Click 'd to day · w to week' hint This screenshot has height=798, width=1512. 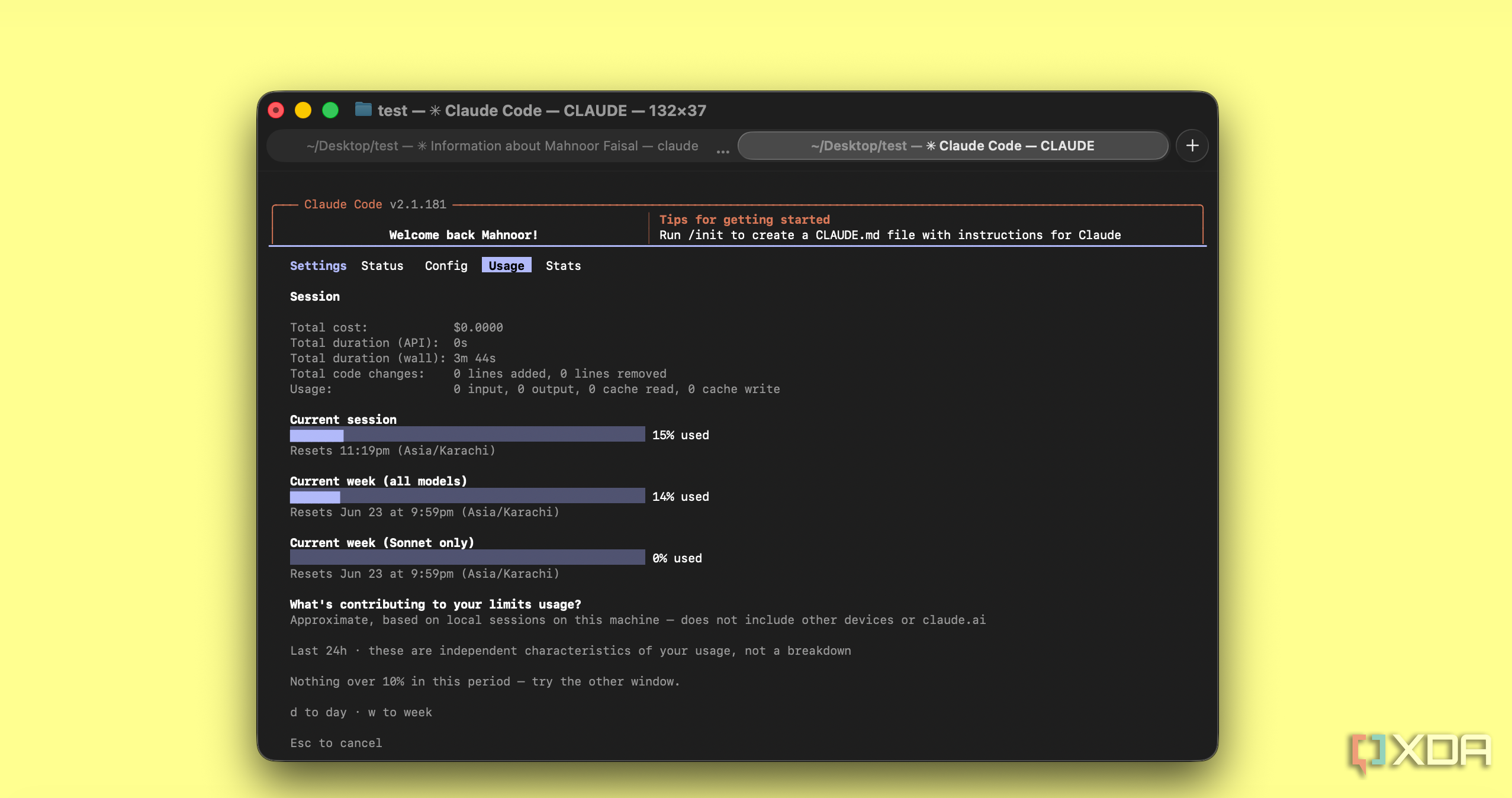point(361,712)
